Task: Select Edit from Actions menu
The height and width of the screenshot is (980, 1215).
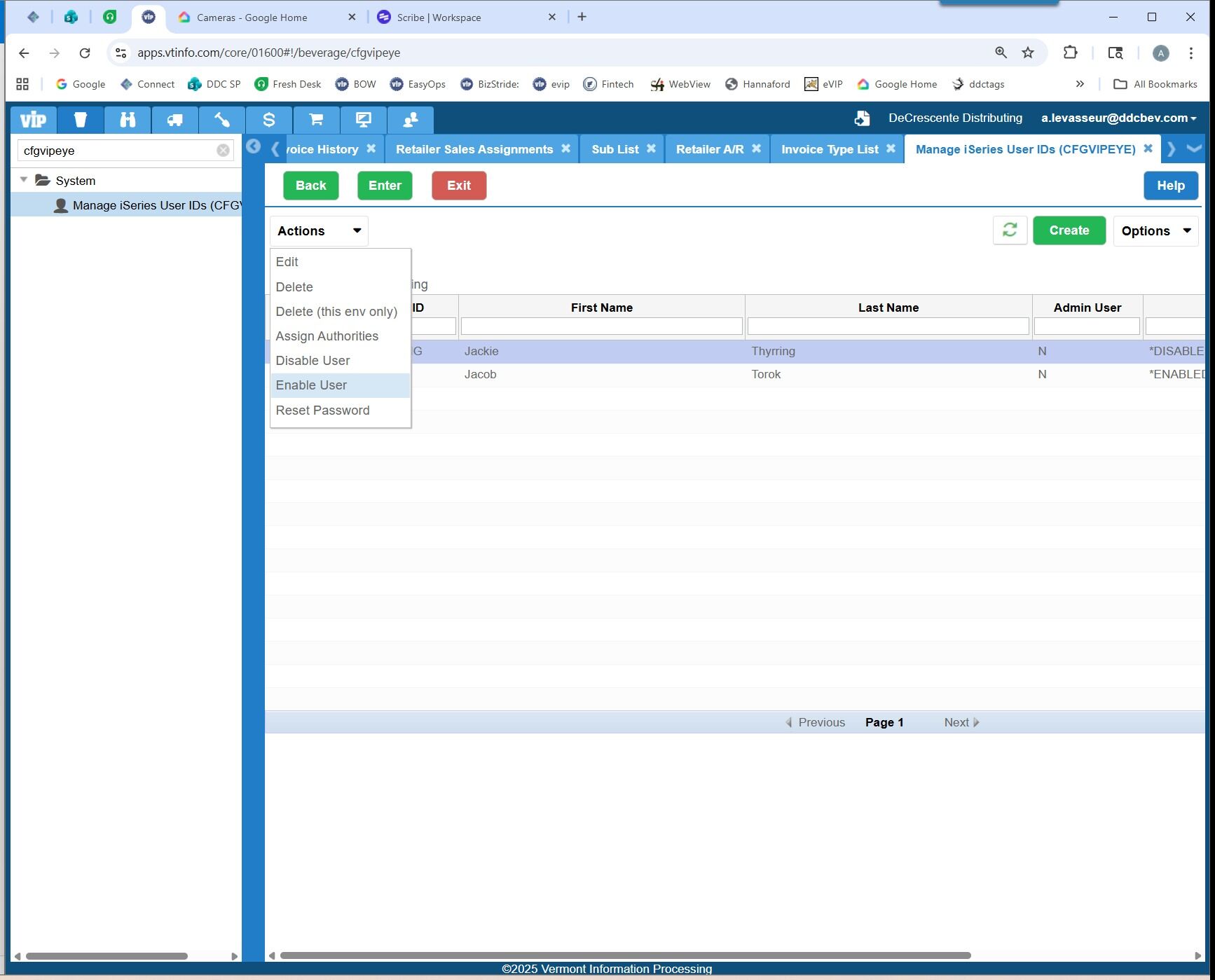Action: tap(340, 262)
